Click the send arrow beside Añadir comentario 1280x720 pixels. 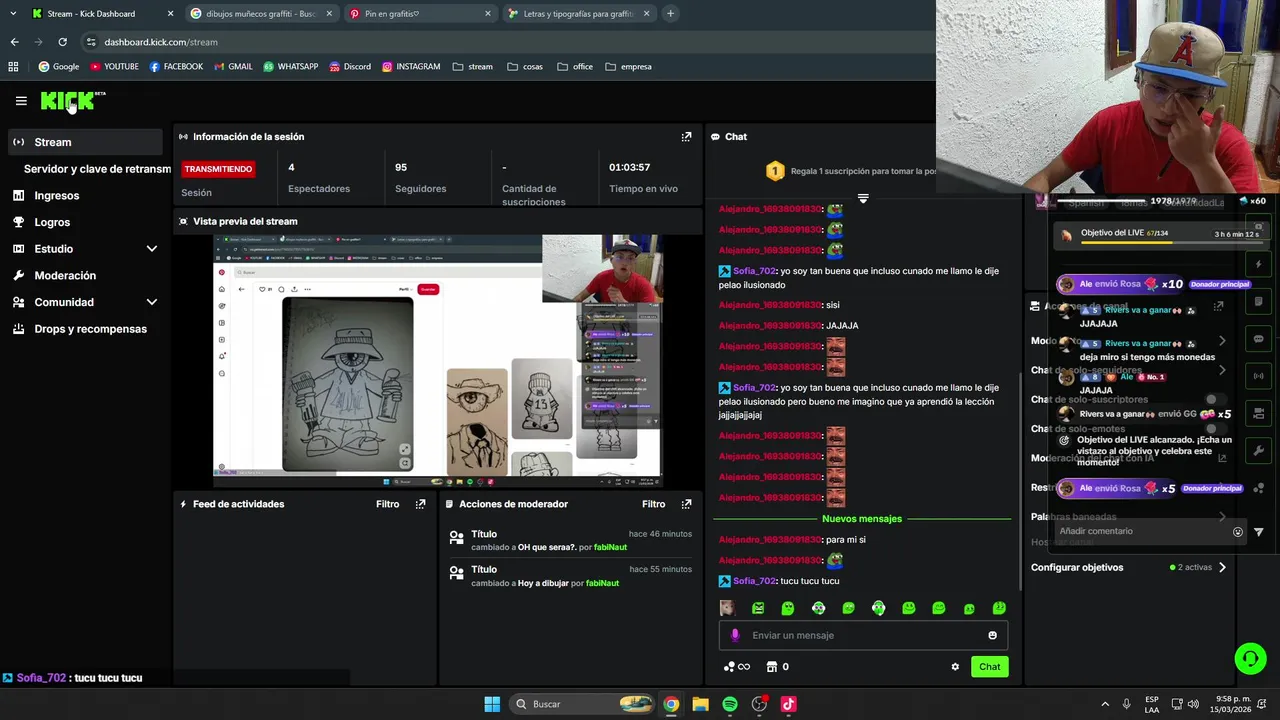[x=1258, y=532]
